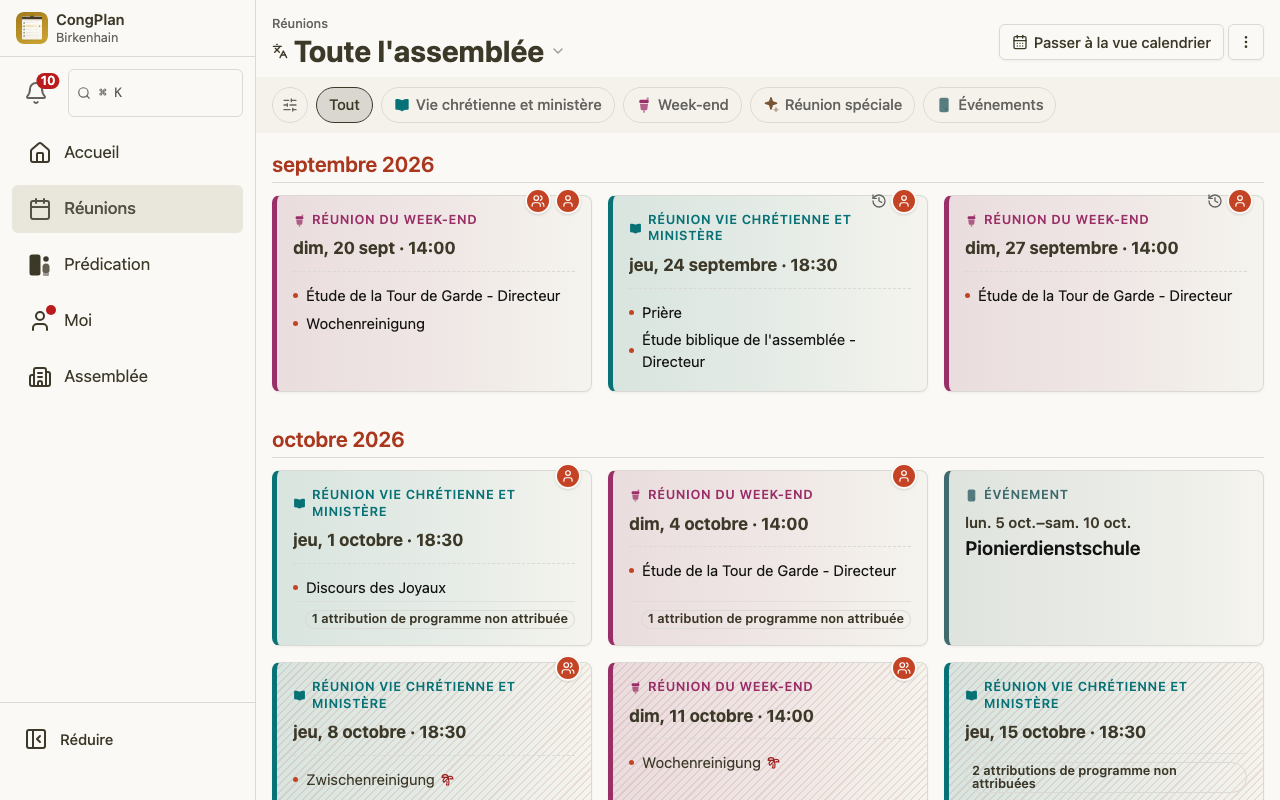1280x800 pixels.
Task: Click 2 attributions non attribuées badge
Action: click(1104, 777)
